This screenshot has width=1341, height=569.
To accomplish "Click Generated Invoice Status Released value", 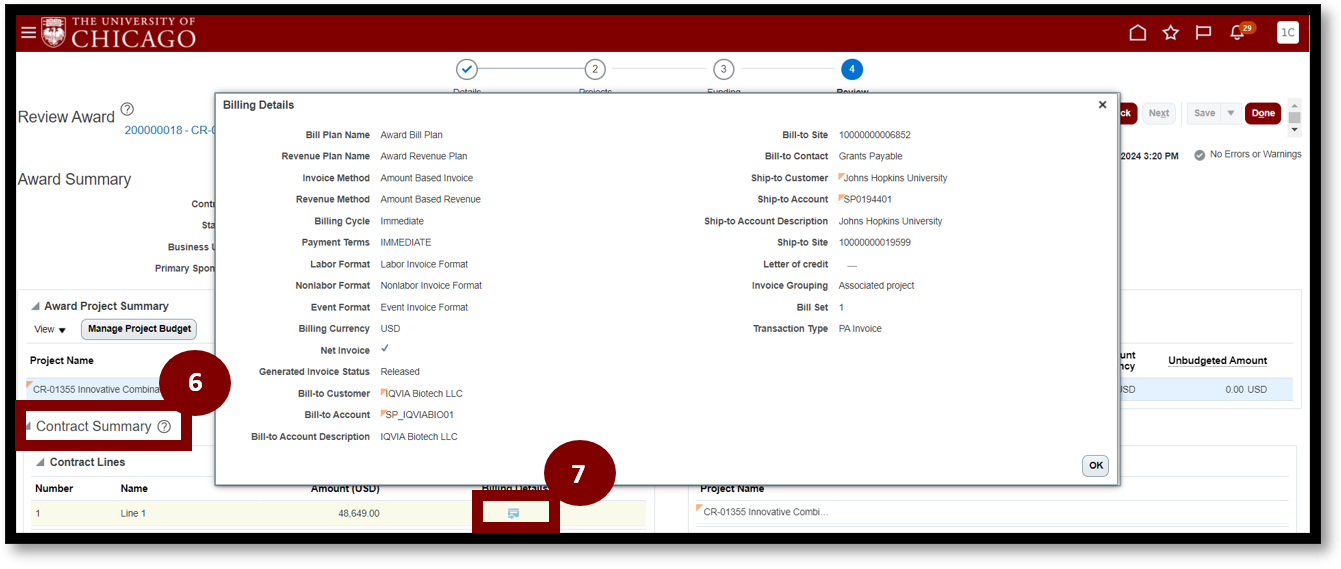I will tap(400, 371).
